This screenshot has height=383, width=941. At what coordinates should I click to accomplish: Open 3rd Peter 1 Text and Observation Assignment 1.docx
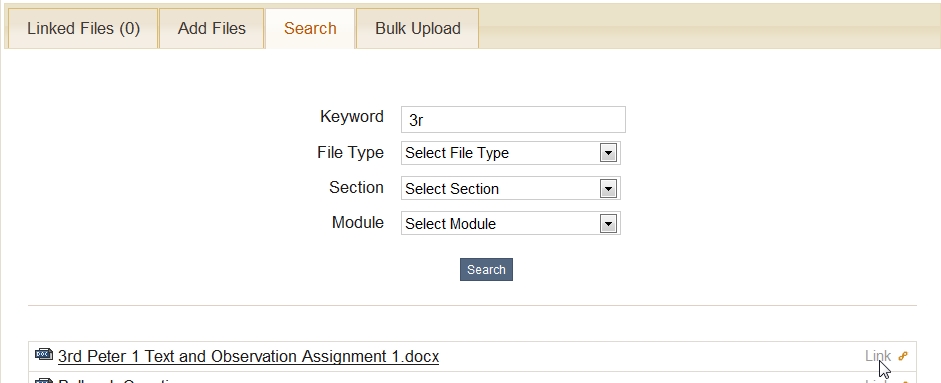(248, 357)
